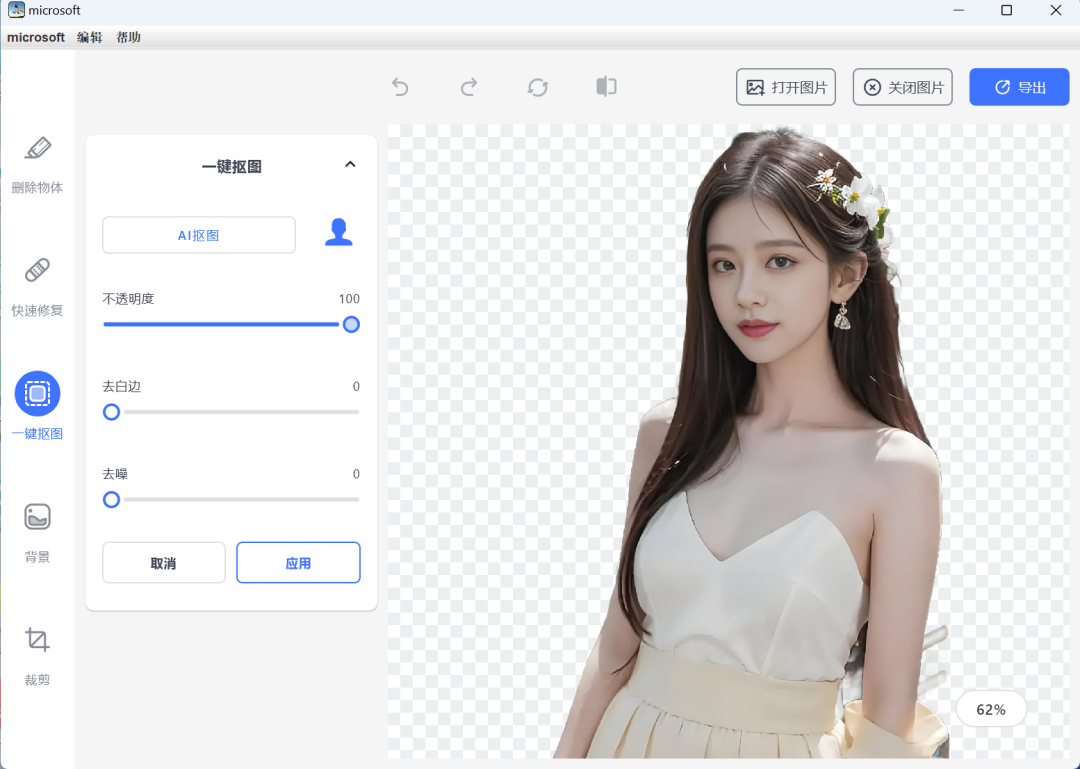
Task: Click the 应用 apply button
Action: (297, 562)
